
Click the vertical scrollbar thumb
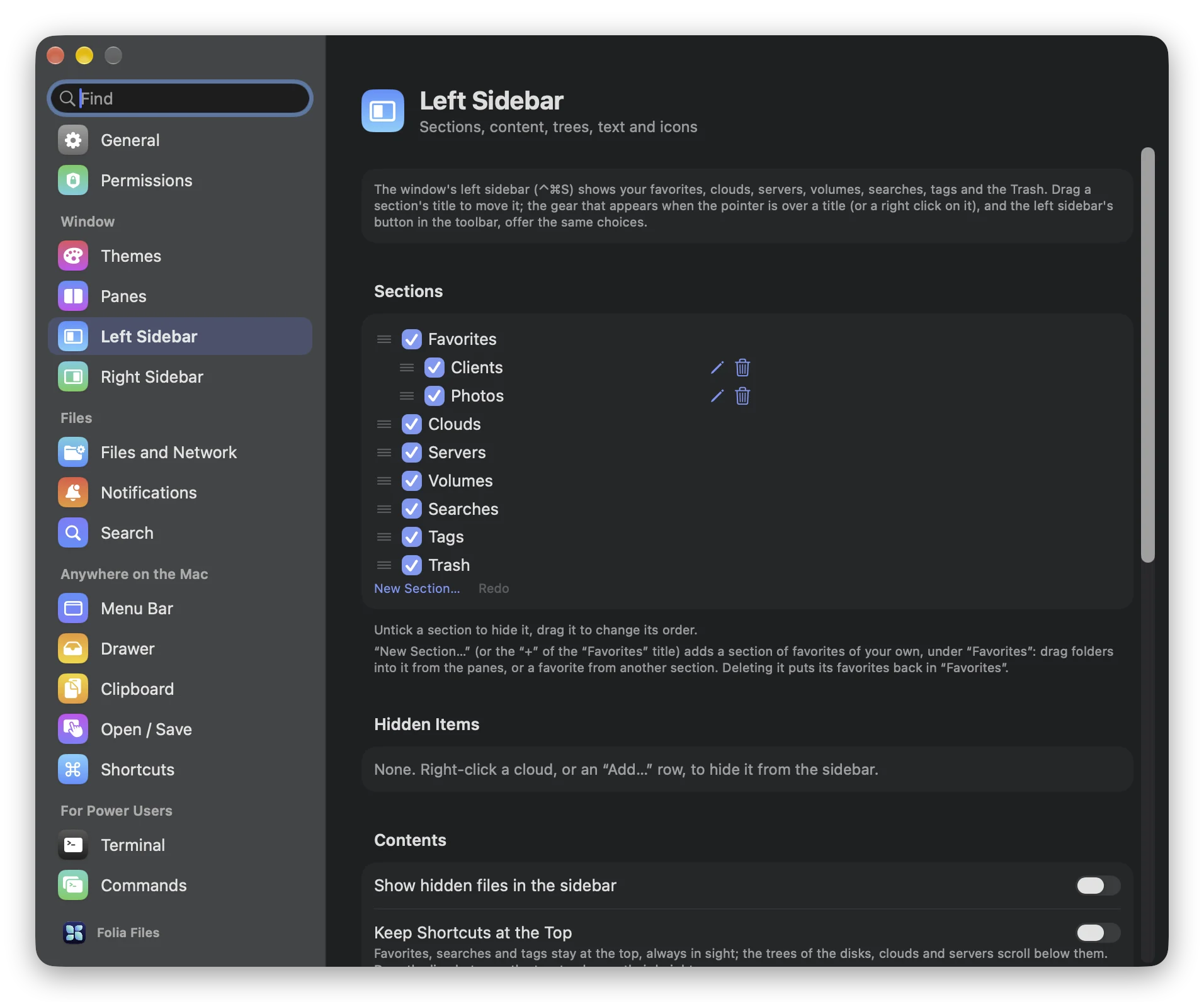(x=1147, y=355)
